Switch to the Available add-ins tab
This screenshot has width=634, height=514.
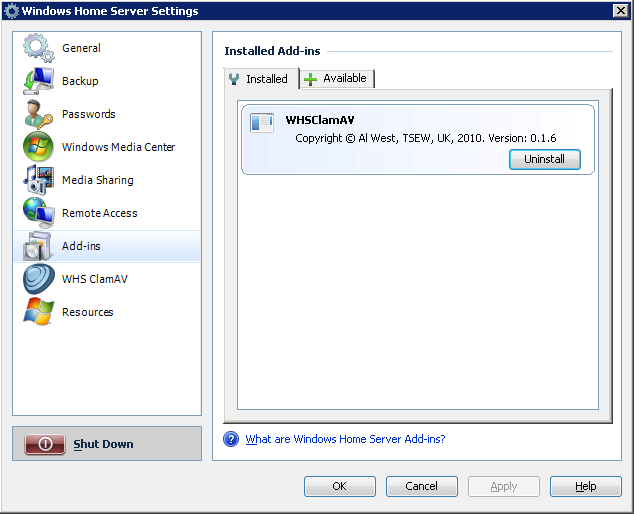[x=337, y=79]
